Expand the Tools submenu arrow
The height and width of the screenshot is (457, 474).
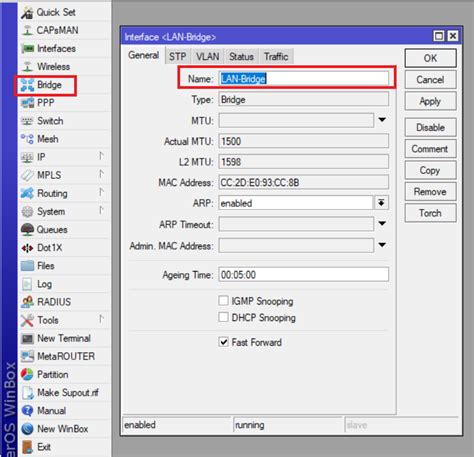[x=101, y=319]
